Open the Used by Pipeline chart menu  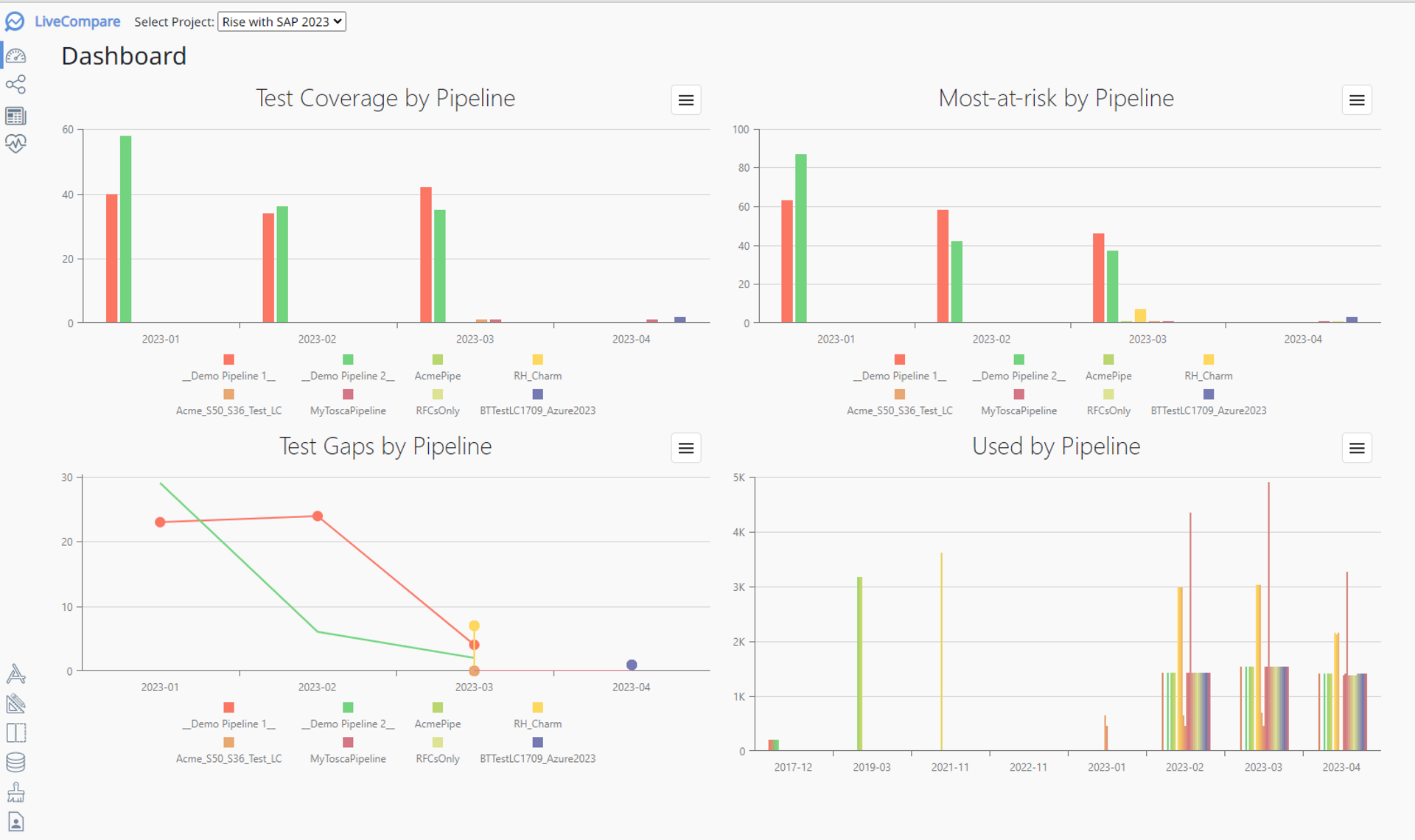point(1357,447)
